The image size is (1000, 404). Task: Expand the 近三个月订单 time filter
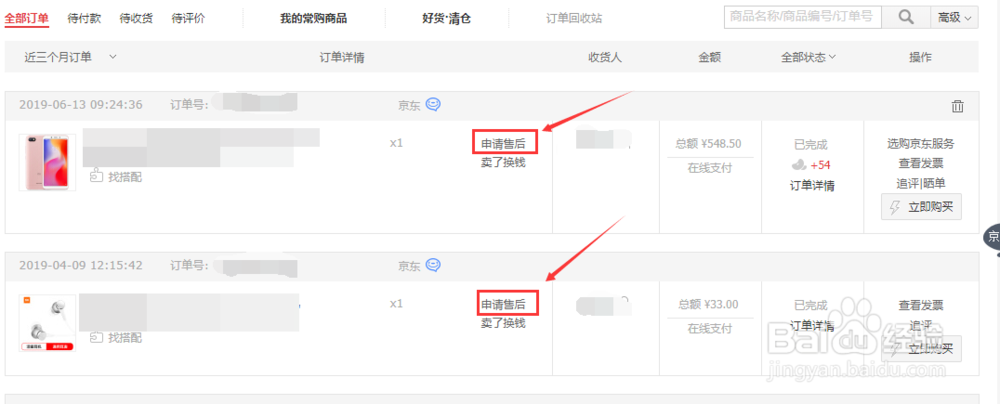point(112,57)
